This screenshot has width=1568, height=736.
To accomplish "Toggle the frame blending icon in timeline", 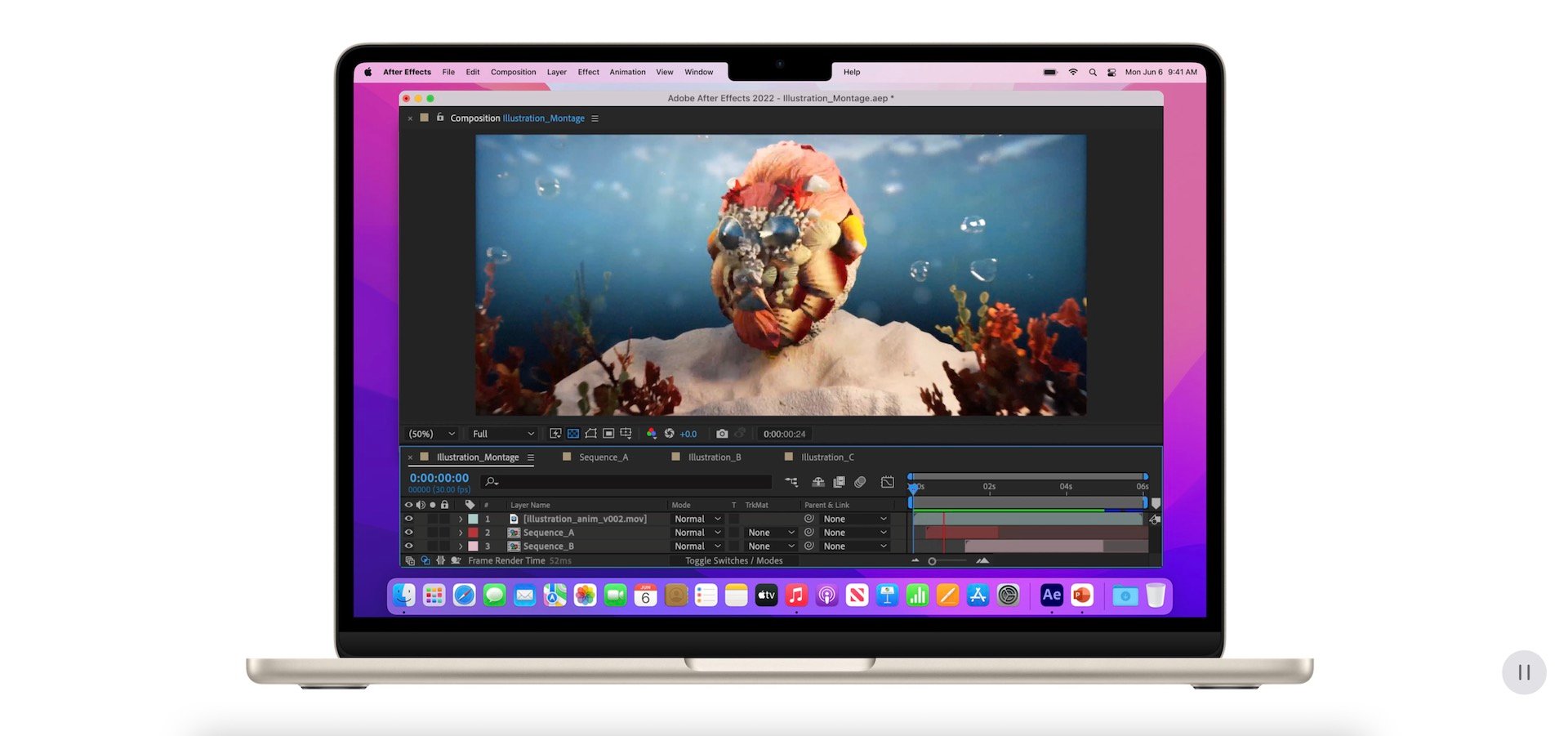I will (x=839, y=482).
